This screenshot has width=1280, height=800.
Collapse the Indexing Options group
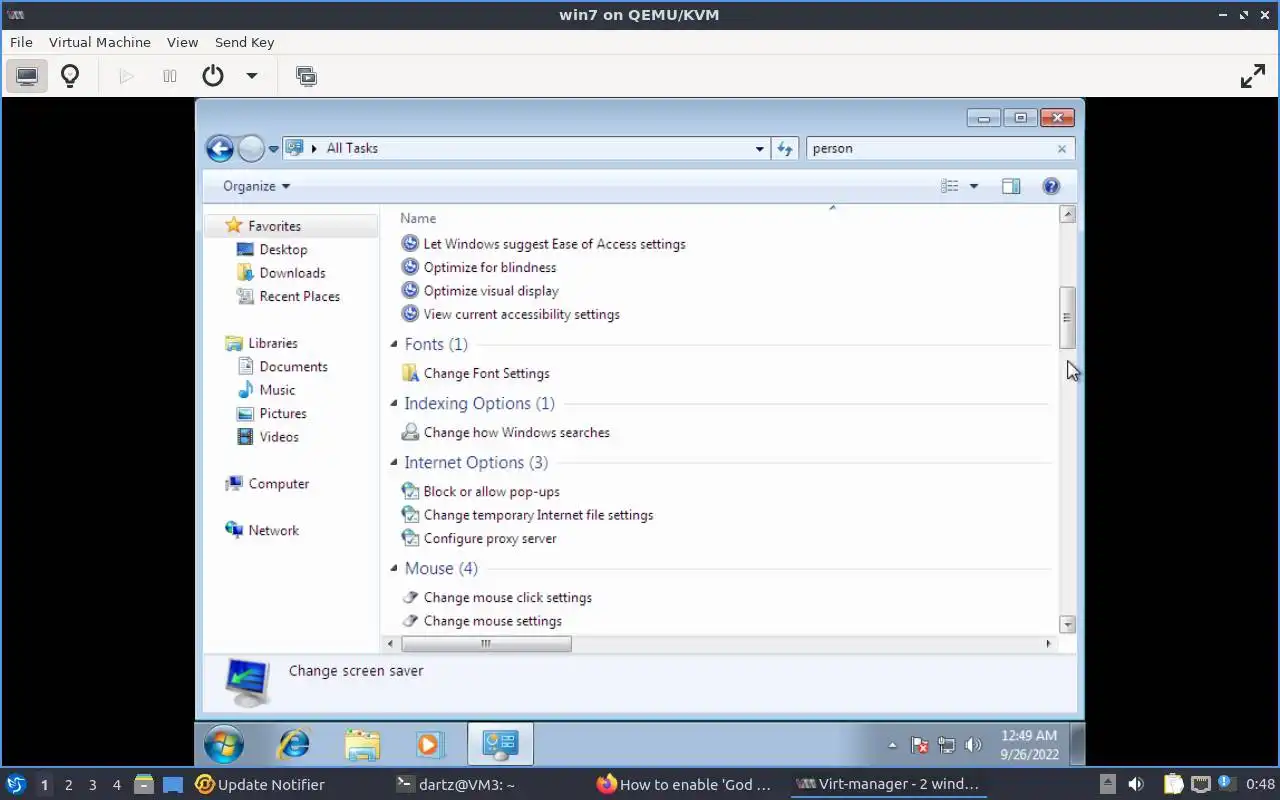pos(394,403)
